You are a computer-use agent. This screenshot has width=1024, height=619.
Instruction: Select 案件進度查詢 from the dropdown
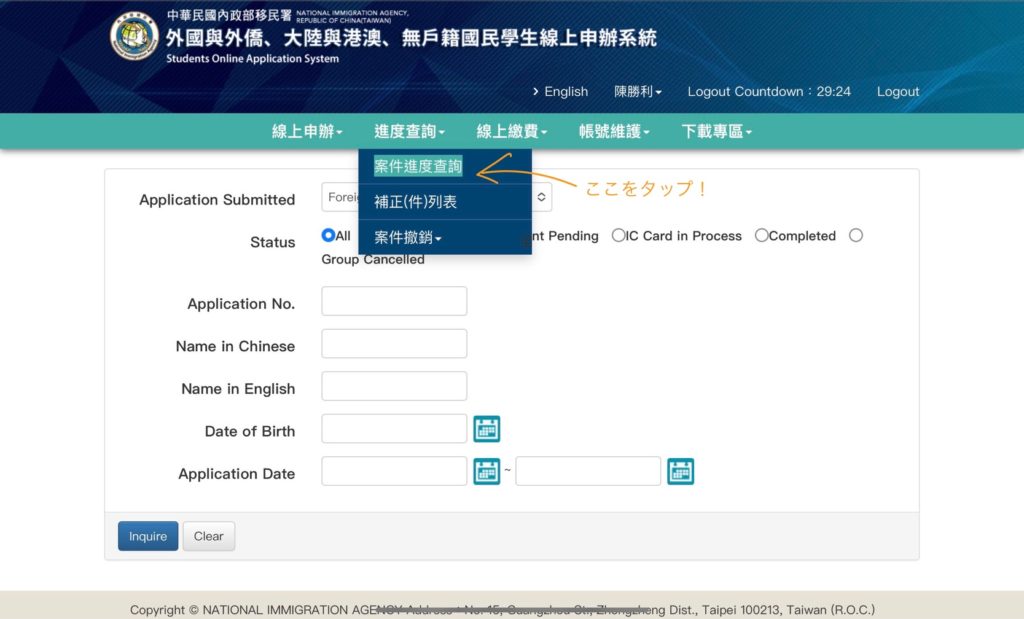click(x=417, y=166)
